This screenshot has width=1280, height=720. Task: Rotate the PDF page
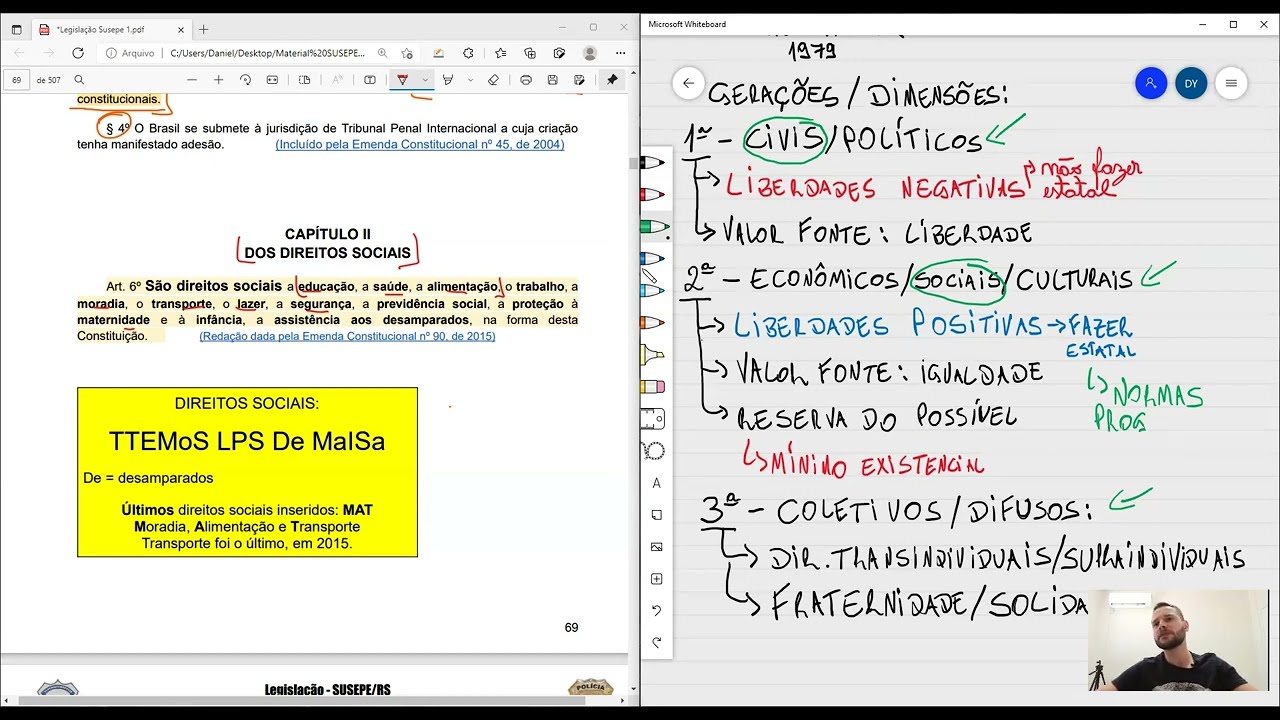[x=245, y=80]
